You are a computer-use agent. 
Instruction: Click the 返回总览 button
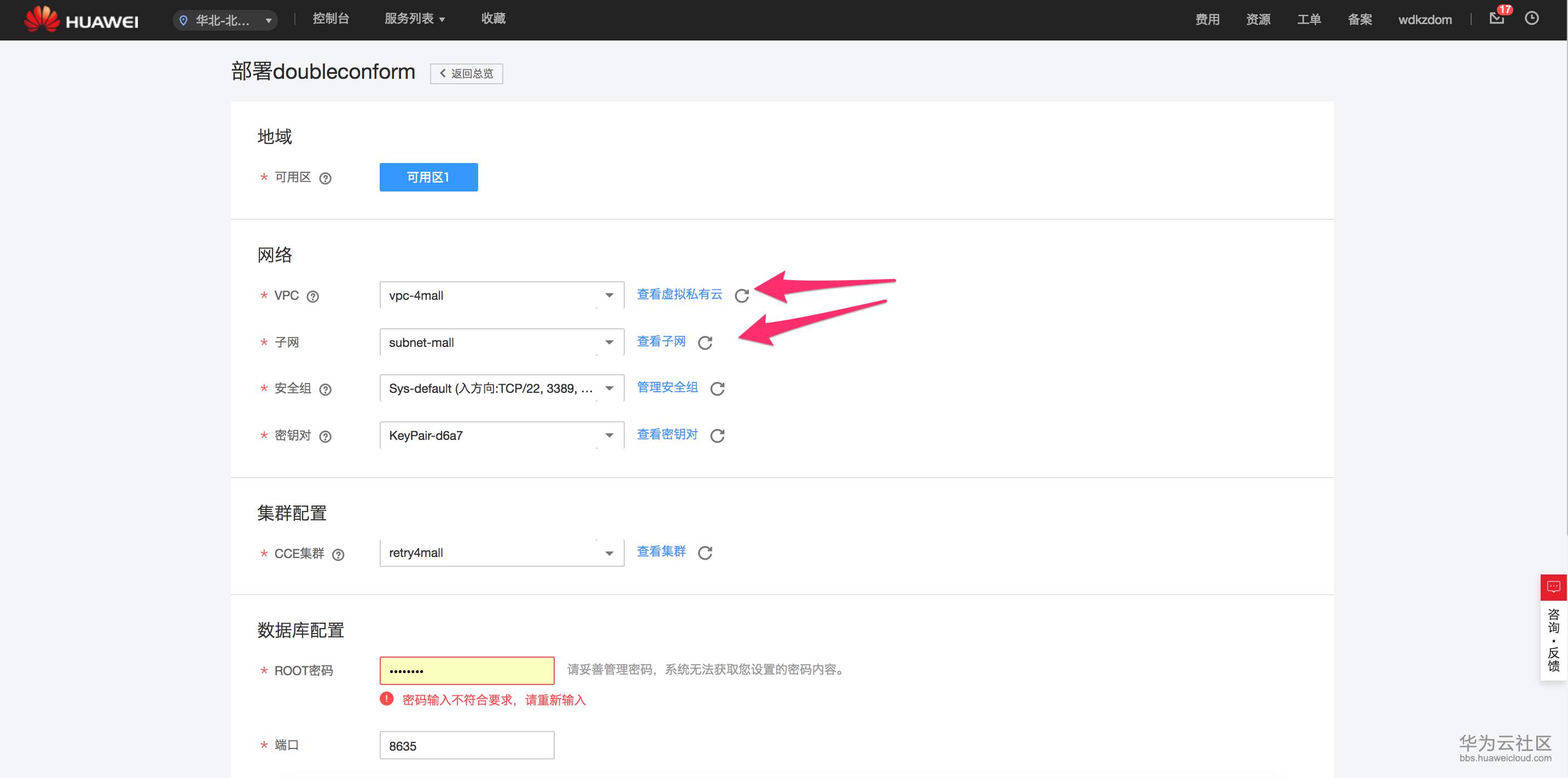466,74
